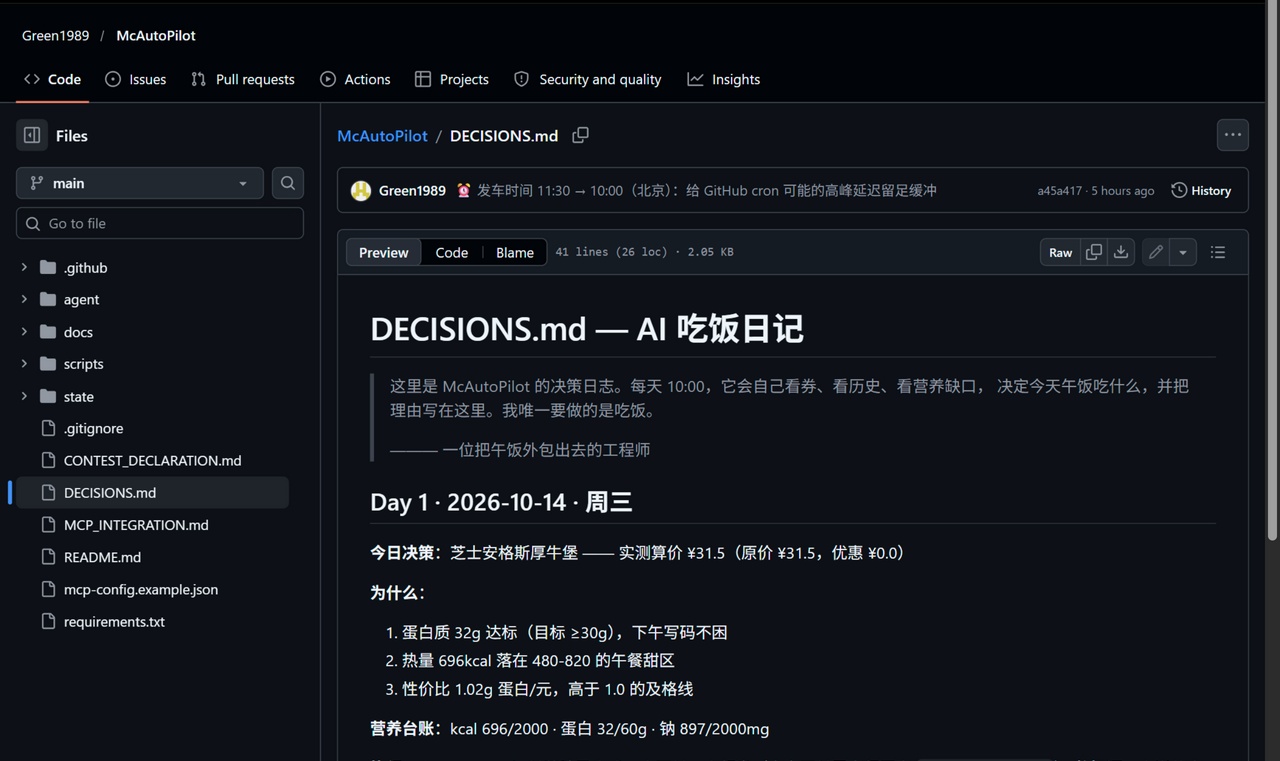Open the outline list icon
The width and height of the screenshot is (1280, 761).
[1218, 252]
